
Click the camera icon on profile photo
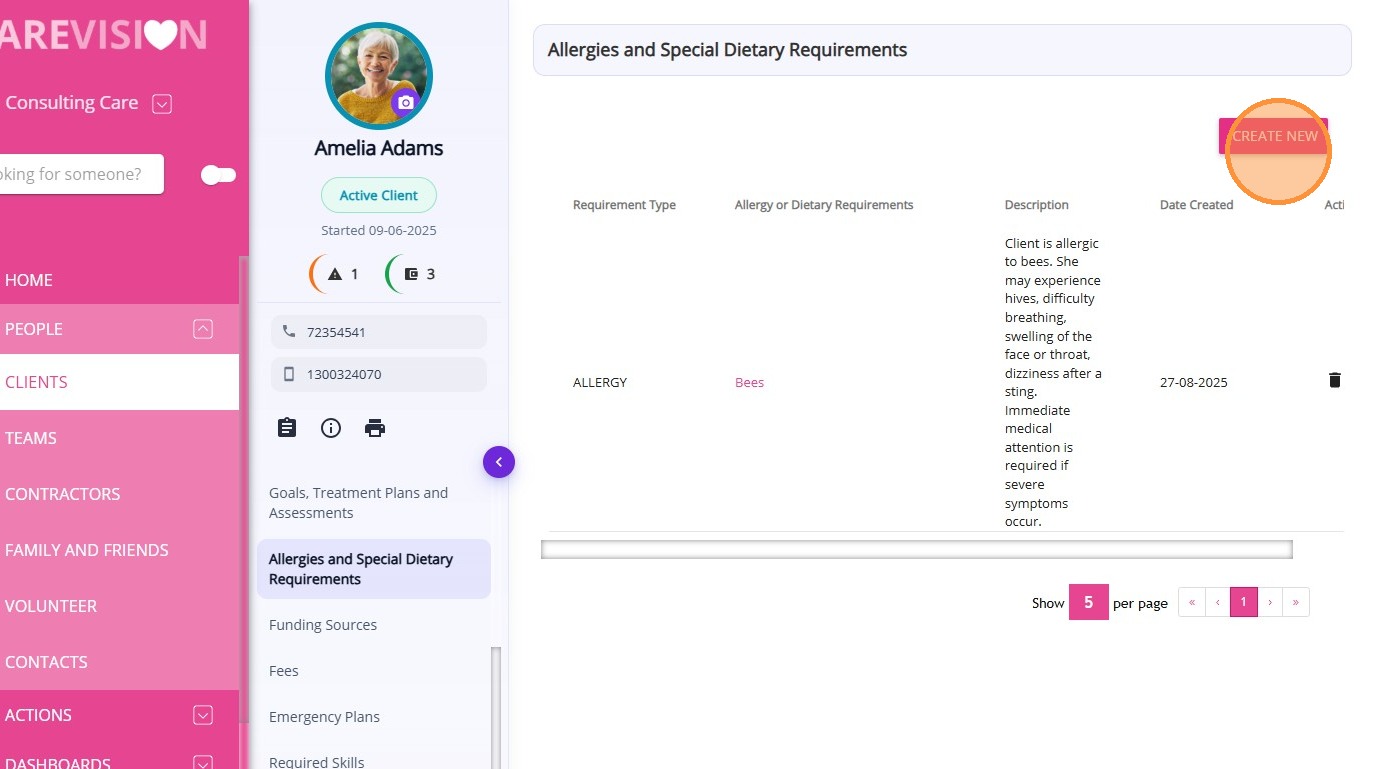[405, 103]
